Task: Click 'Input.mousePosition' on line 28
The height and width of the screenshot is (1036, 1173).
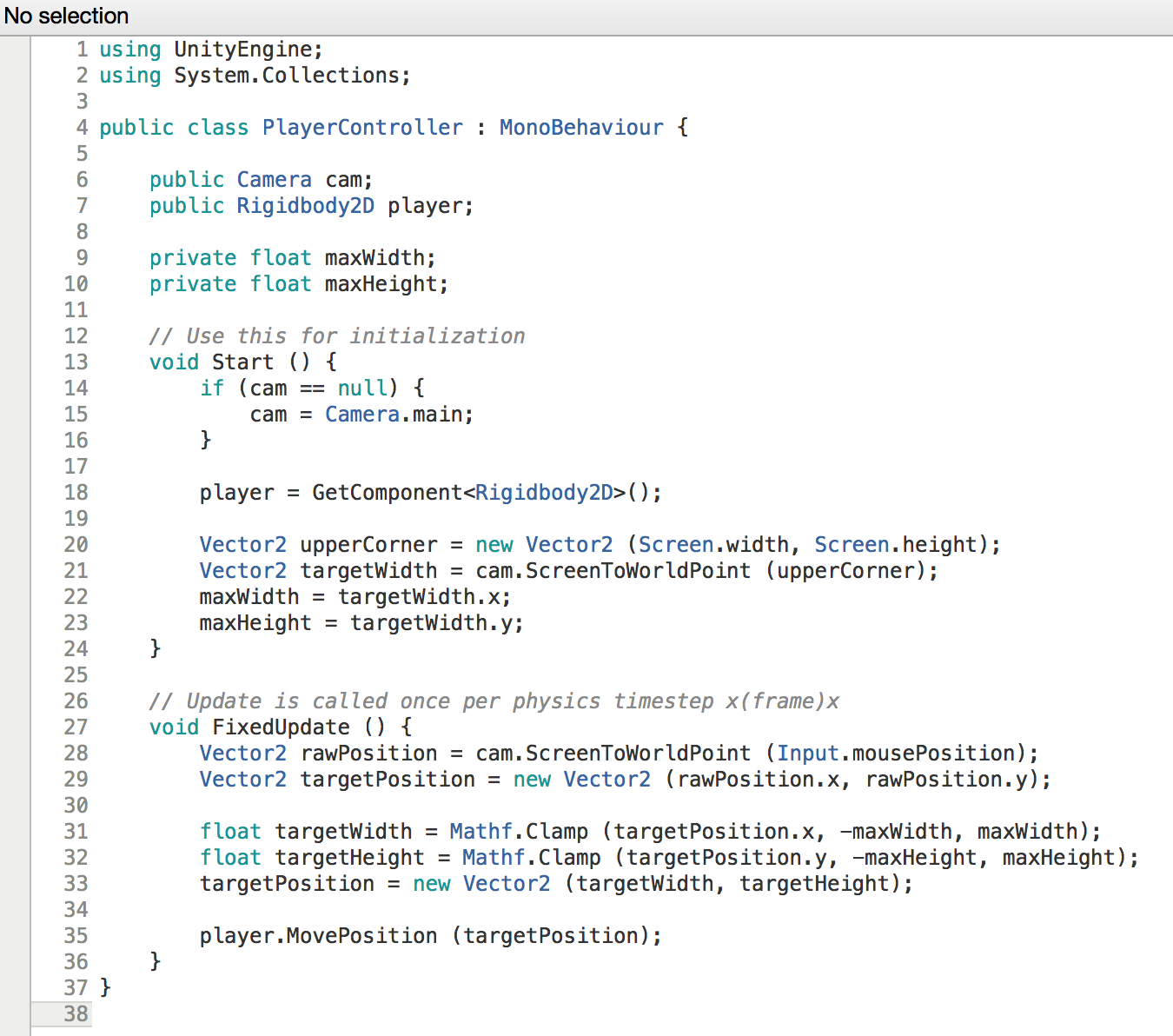Action: pos(896,754)
